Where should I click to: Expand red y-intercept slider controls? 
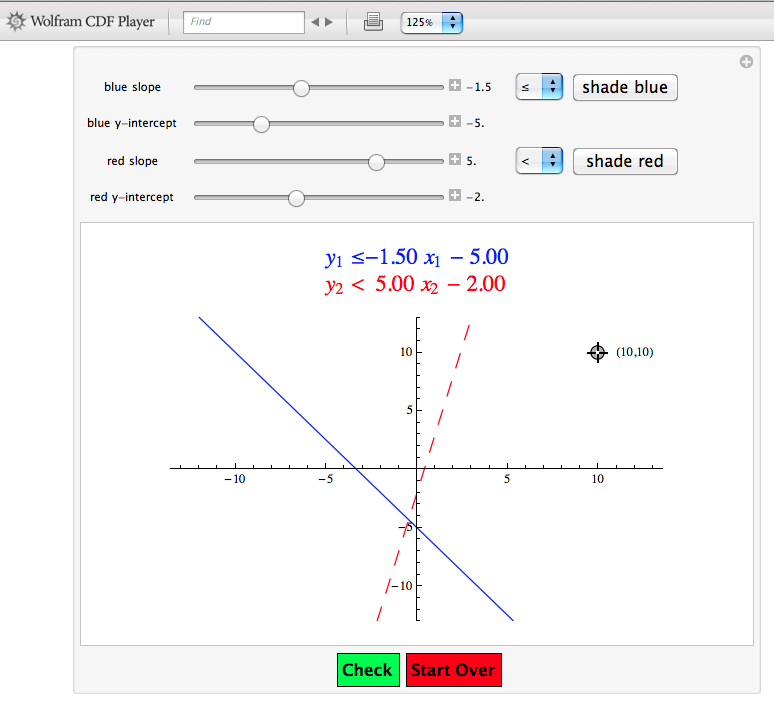click(x=455, y=196)
